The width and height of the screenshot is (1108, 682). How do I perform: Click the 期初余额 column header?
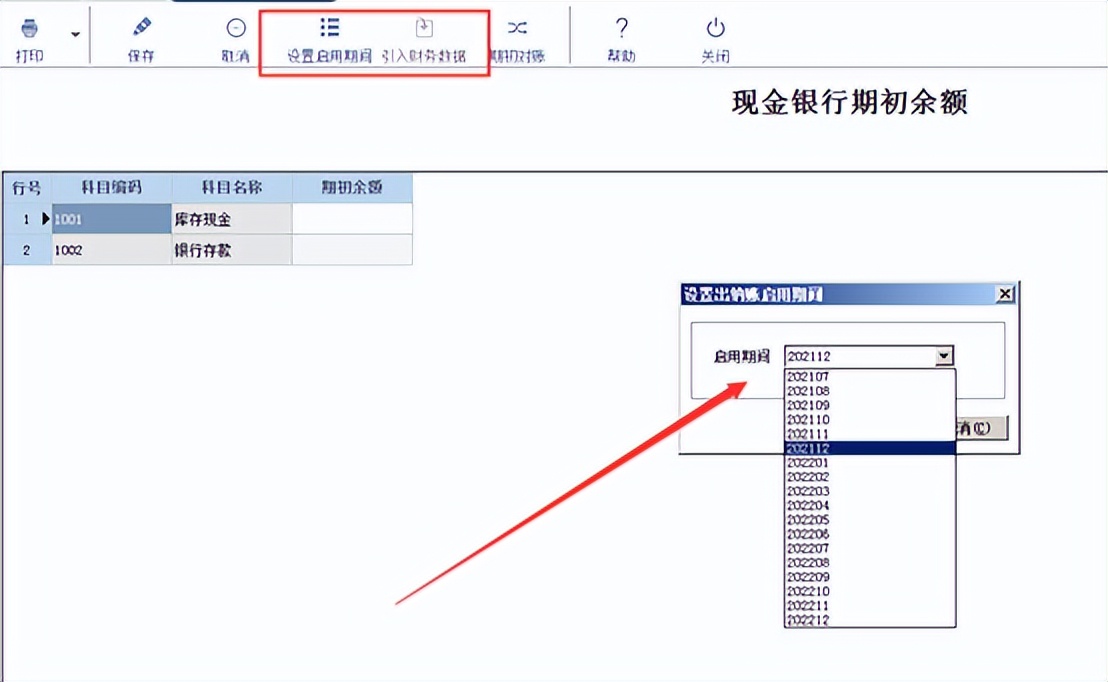tap(353, 187)
